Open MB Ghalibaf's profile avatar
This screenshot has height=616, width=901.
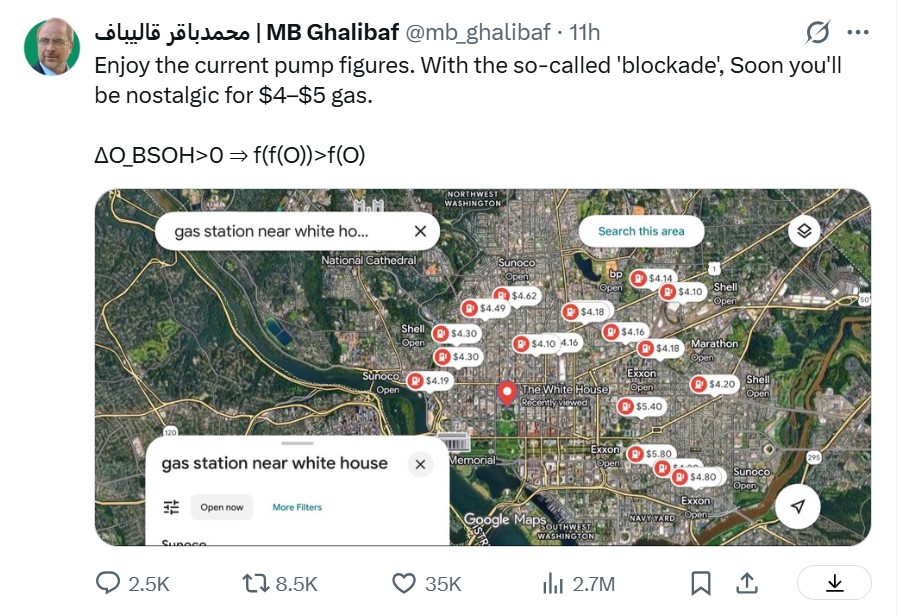click(52, 48)
